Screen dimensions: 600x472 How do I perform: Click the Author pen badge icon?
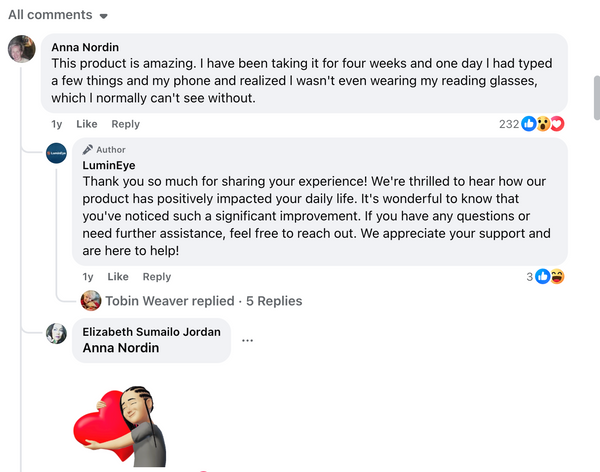[x=88, y=149]
